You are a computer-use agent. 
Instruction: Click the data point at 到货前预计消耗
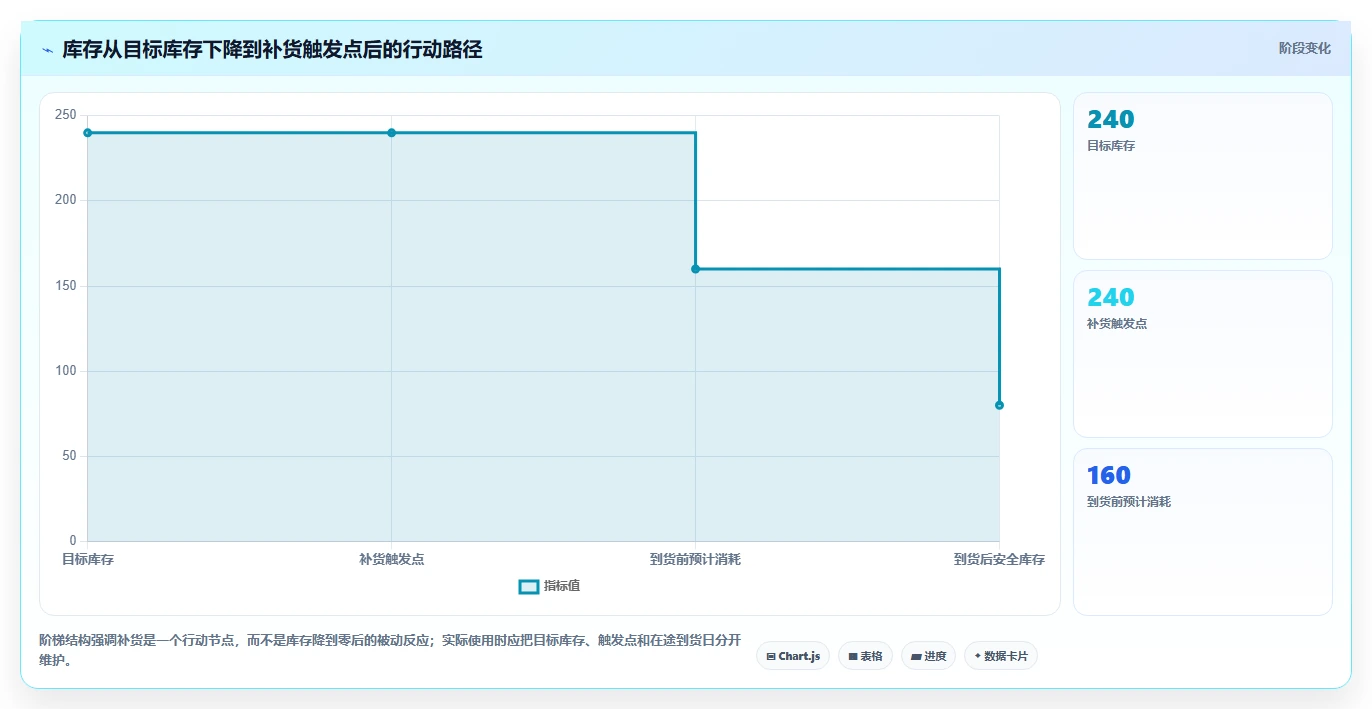(695, 269)
